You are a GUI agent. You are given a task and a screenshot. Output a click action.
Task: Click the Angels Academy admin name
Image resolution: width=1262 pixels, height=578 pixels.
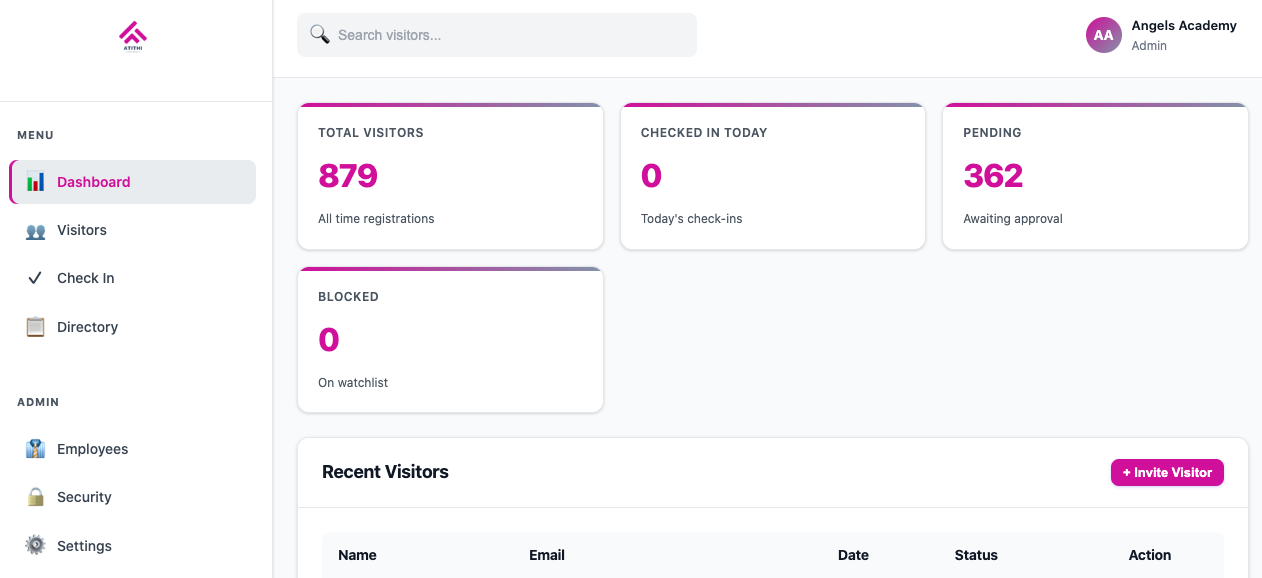pyautogui.click(x=1184, y=25)
